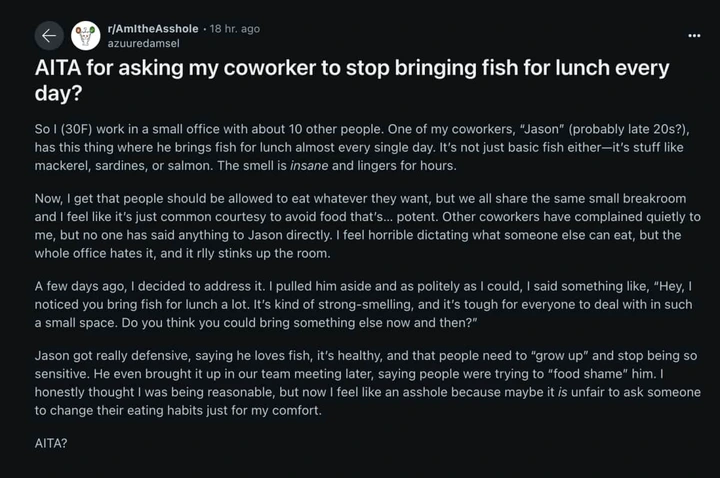Open the three-dot post options menu

(x=694, y=36)
